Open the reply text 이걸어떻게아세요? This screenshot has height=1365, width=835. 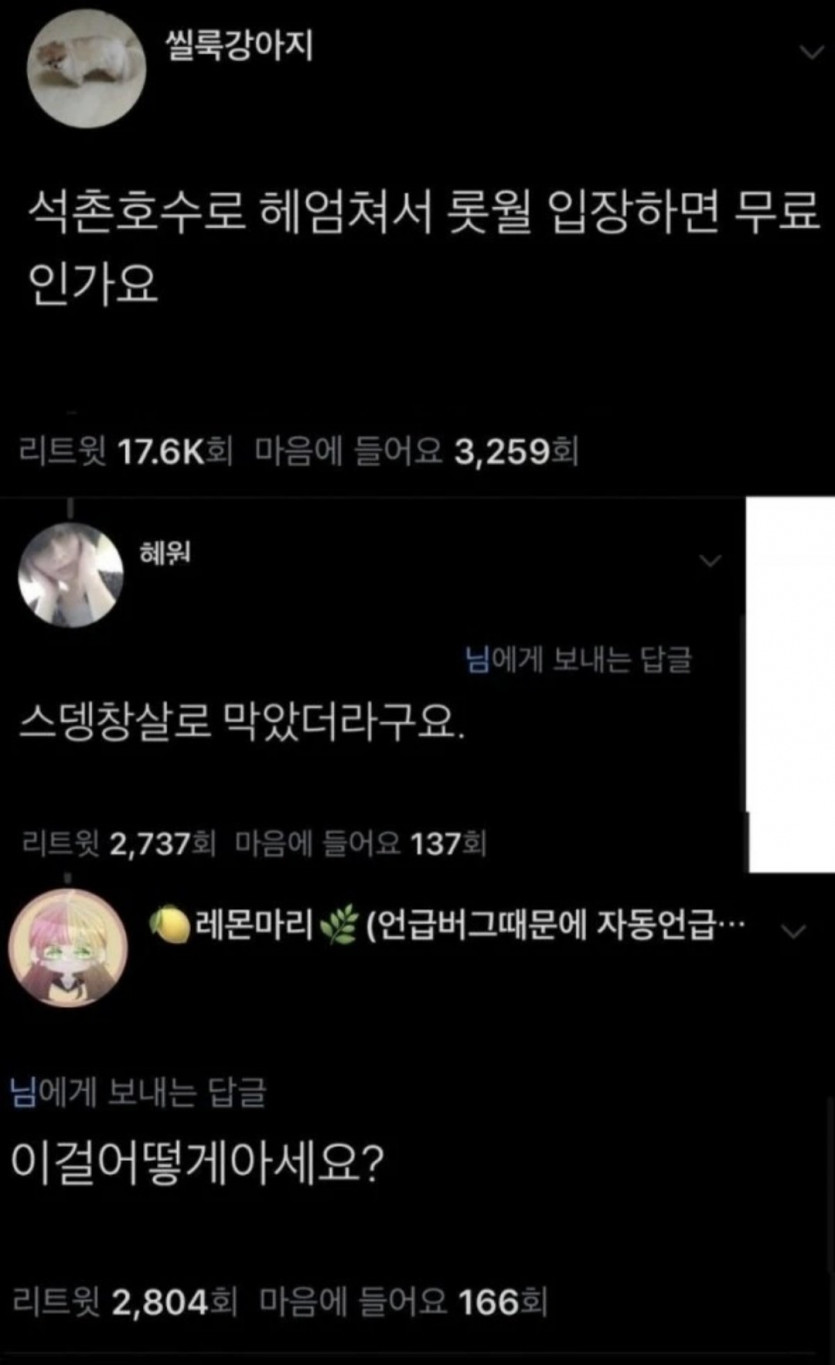point(195,1161)
